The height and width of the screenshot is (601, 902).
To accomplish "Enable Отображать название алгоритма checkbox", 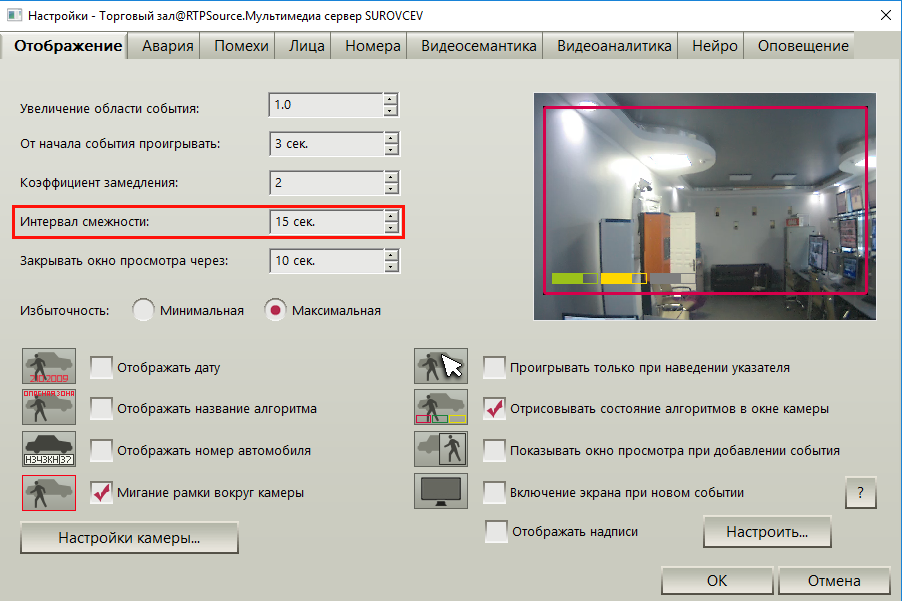I will click(x=101, y=409).
